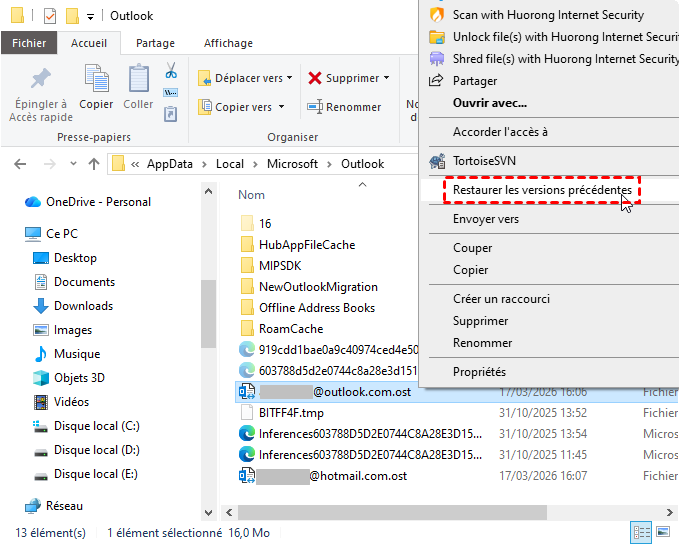The height and width of the screenshot is (545, 679).
Task: Open the Supprimer dropdown arrow
Action: coord(386,78)
